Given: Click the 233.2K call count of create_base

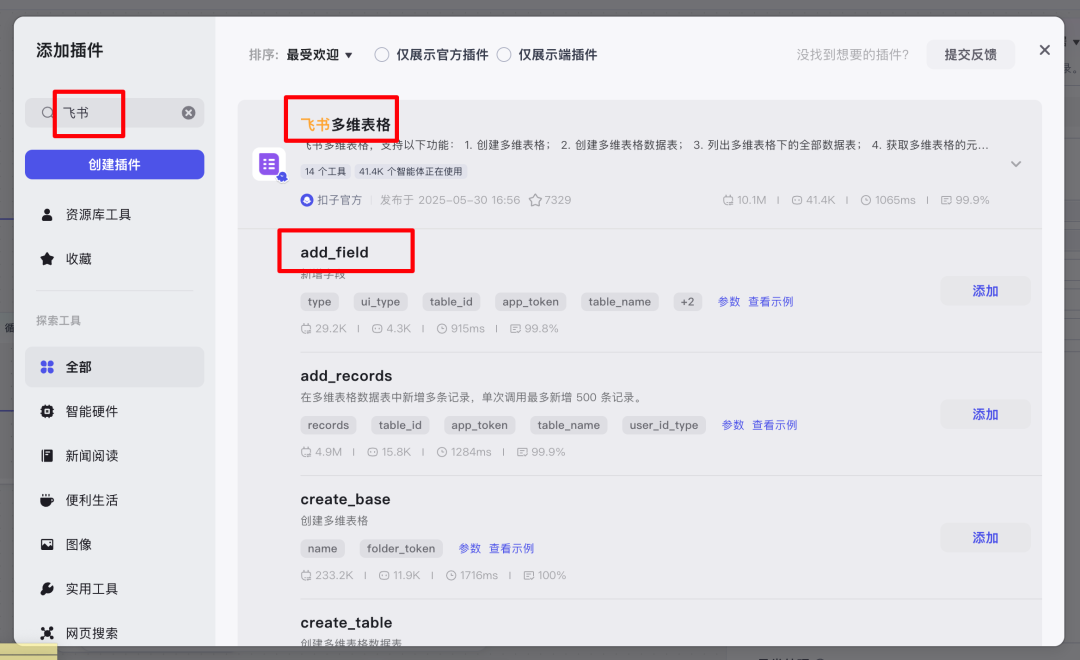Looking at the screenshot, I should coord(327,575).
